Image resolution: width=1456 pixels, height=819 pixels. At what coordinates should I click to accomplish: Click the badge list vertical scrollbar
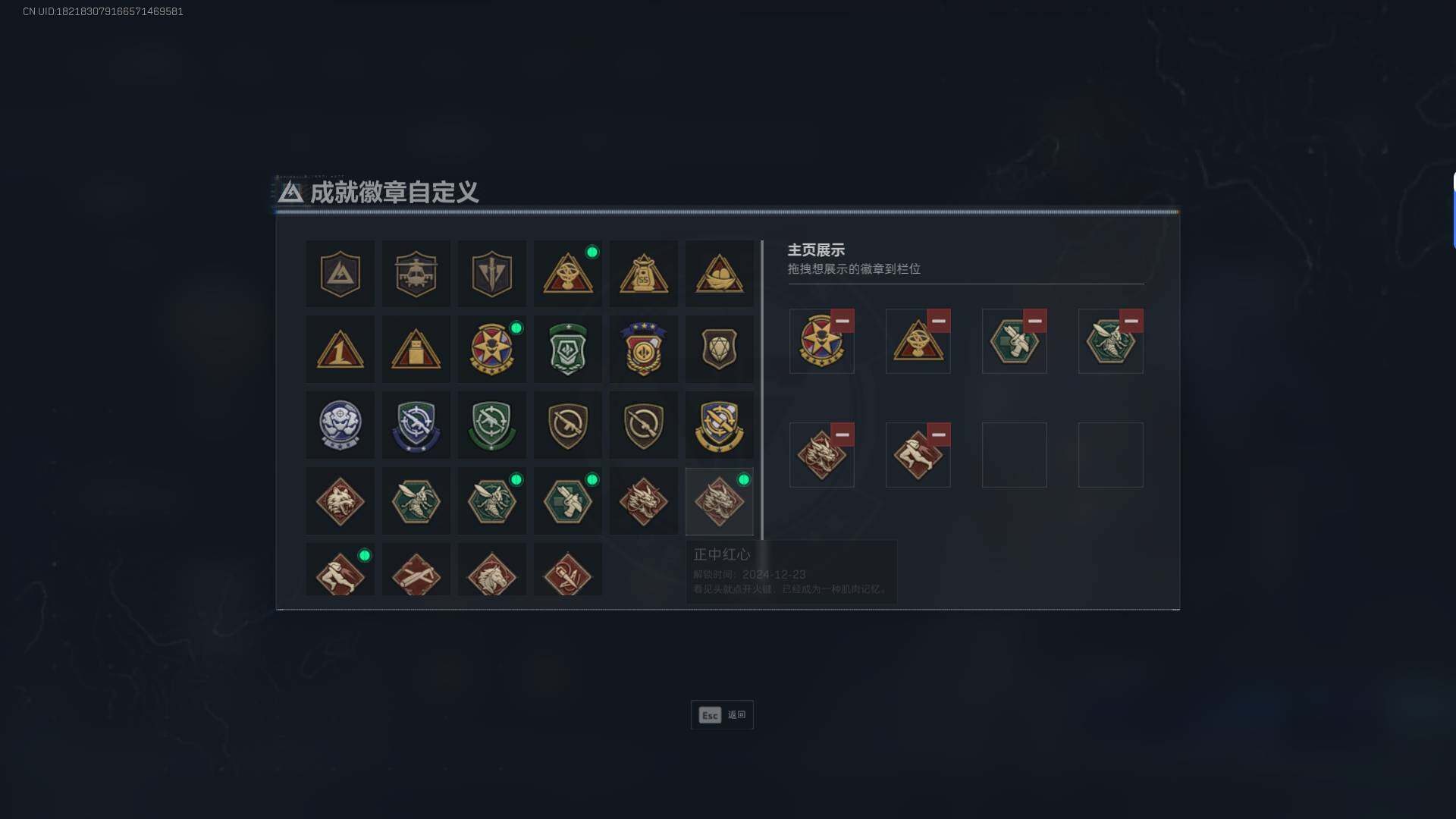pyautogui.click(x=762, y=390)
